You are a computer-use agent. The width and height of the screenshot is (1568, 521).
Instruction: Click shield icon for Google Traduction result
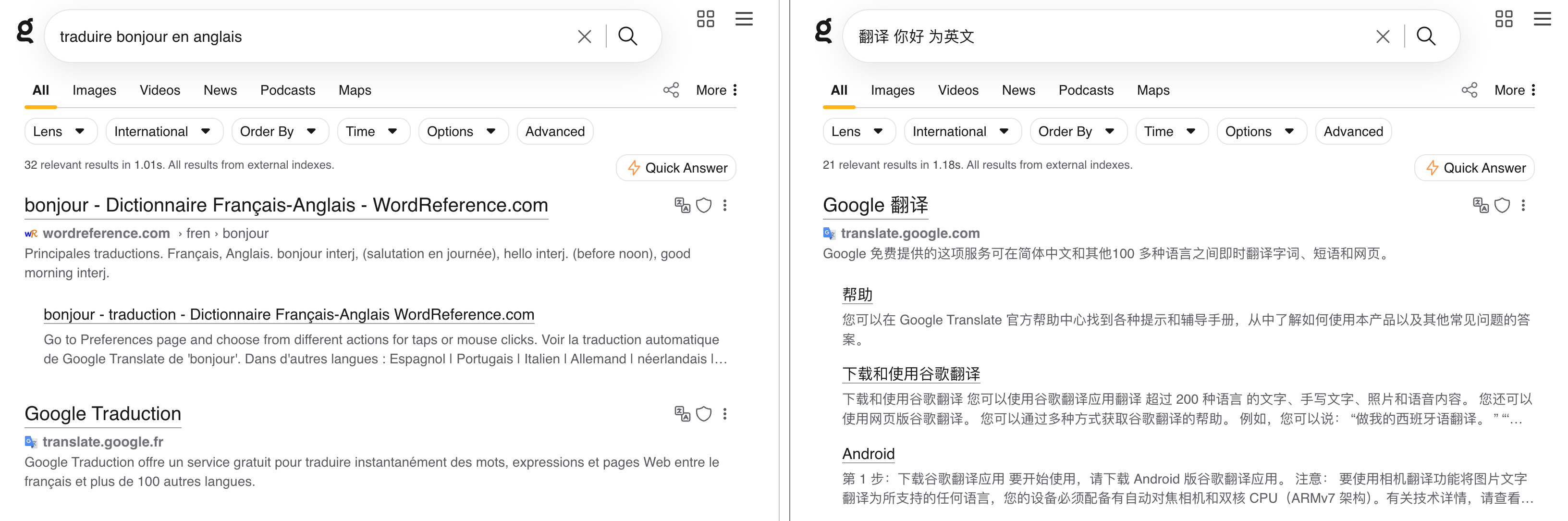704,414
